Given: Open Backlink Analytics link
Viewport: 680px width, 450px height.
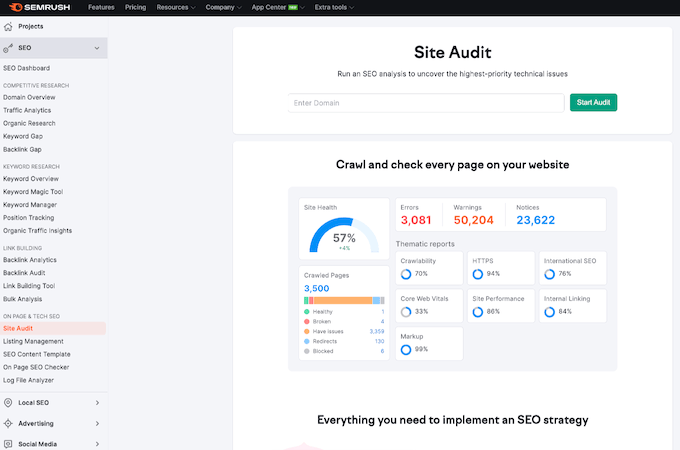Looking at the screenshot, I should pyautogui.click(x=30, y=260).
